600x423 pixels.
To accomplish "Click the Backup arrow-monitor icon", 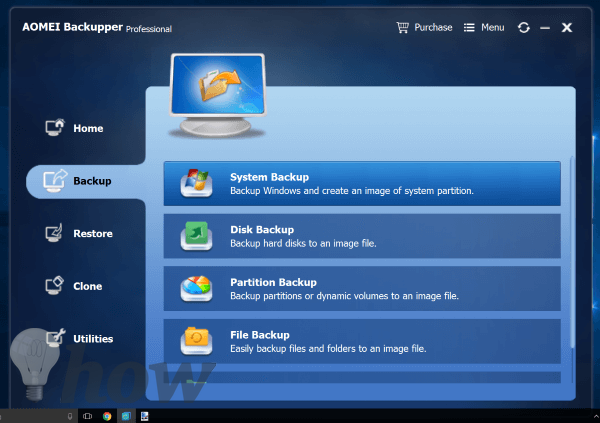I will (55, 181).
